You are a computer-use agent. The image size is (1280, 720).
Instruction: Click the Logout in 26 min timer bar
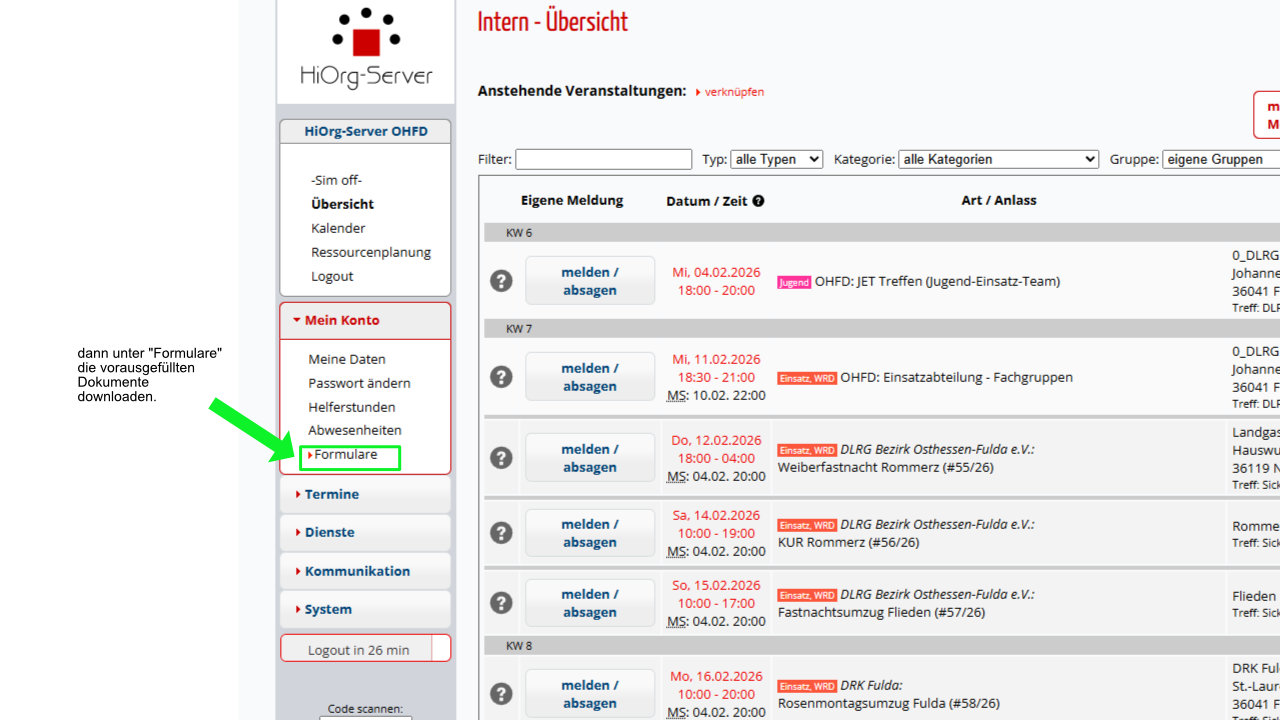point(358,650)
